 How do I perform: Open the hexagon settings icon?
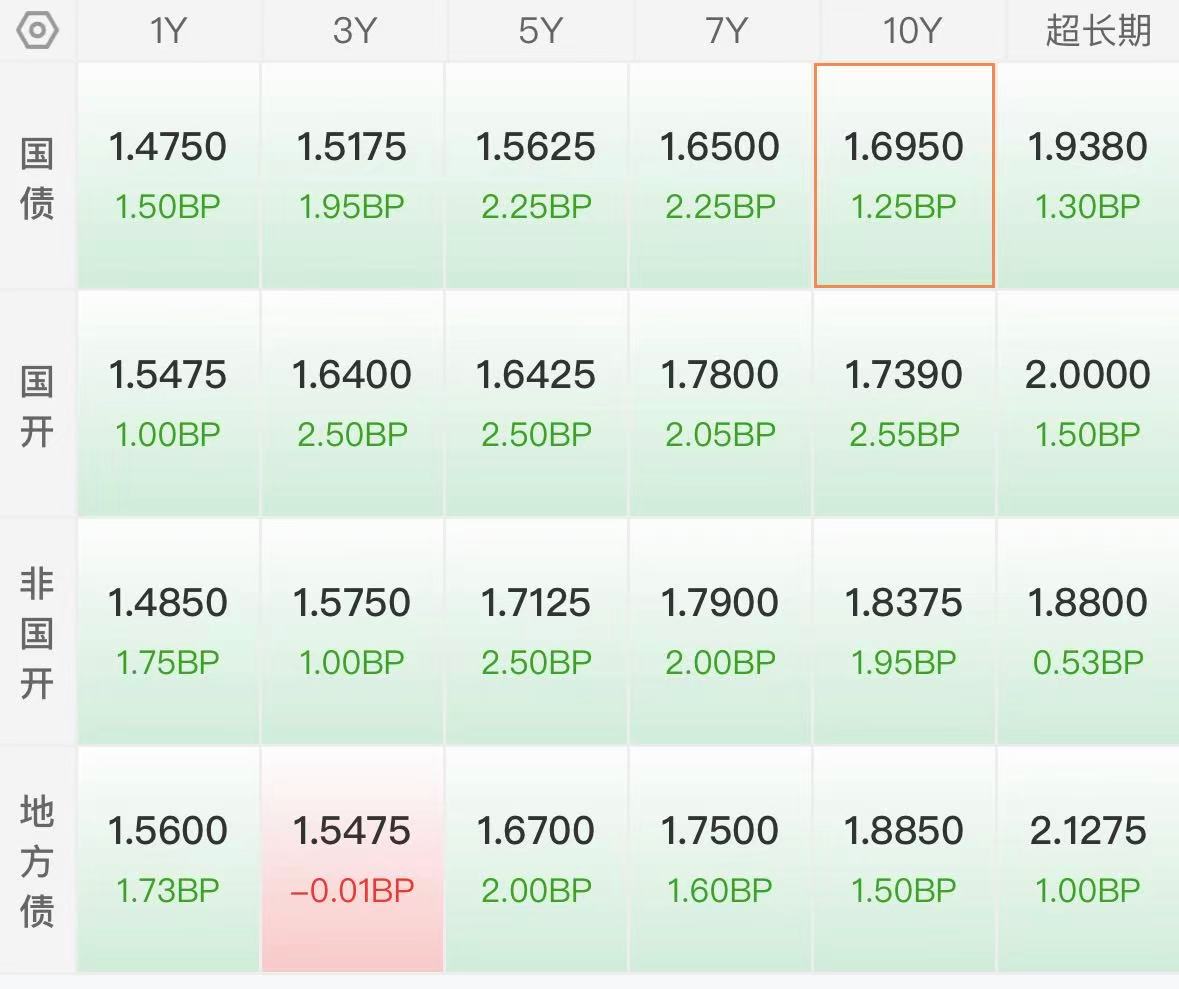[x=37, y=31]
